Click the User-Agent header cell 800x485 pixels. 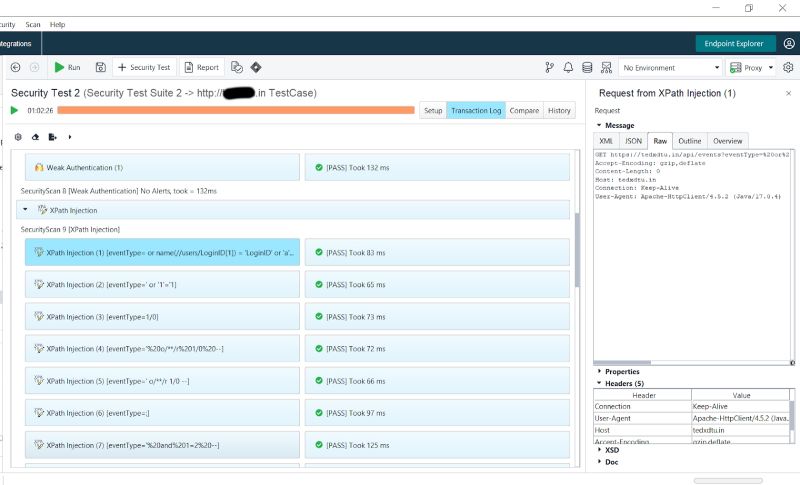[642, 418]
